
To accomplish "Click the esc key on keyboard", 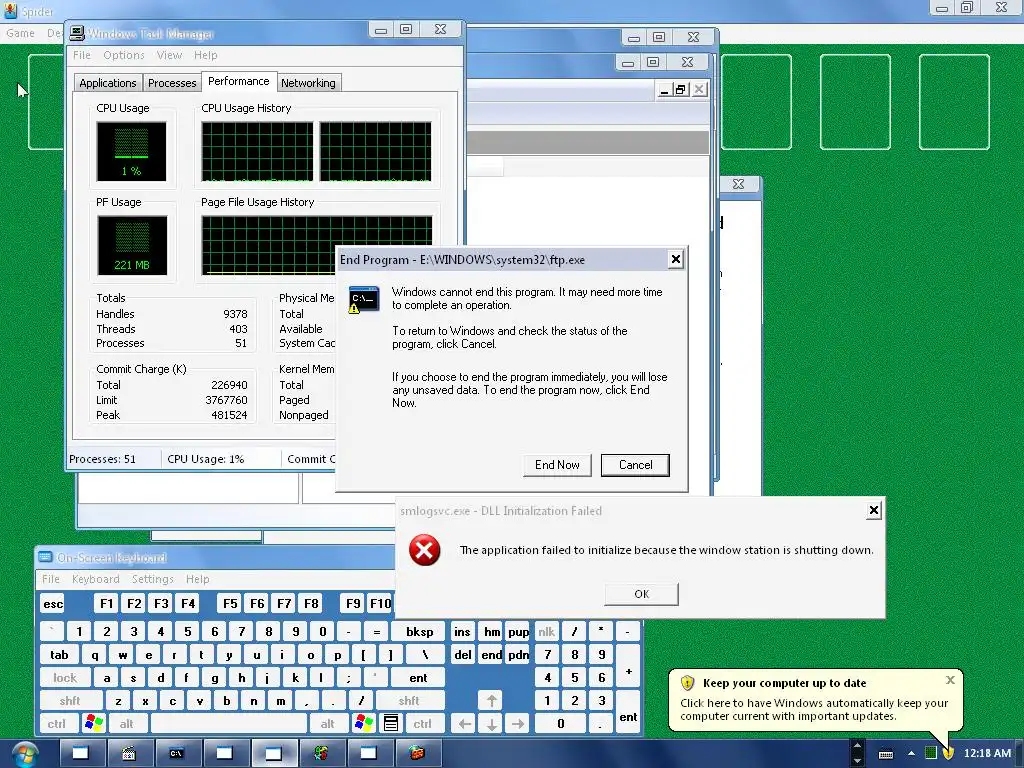I will coord(53,603).
